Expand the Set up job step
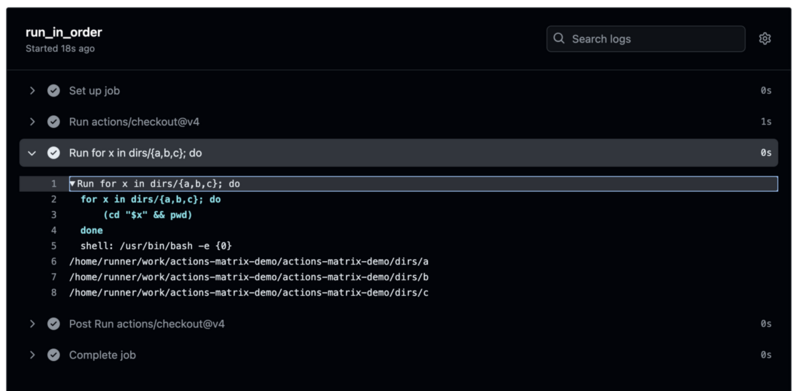This screenshot has height=391, width=800. [x=32, y=91]
